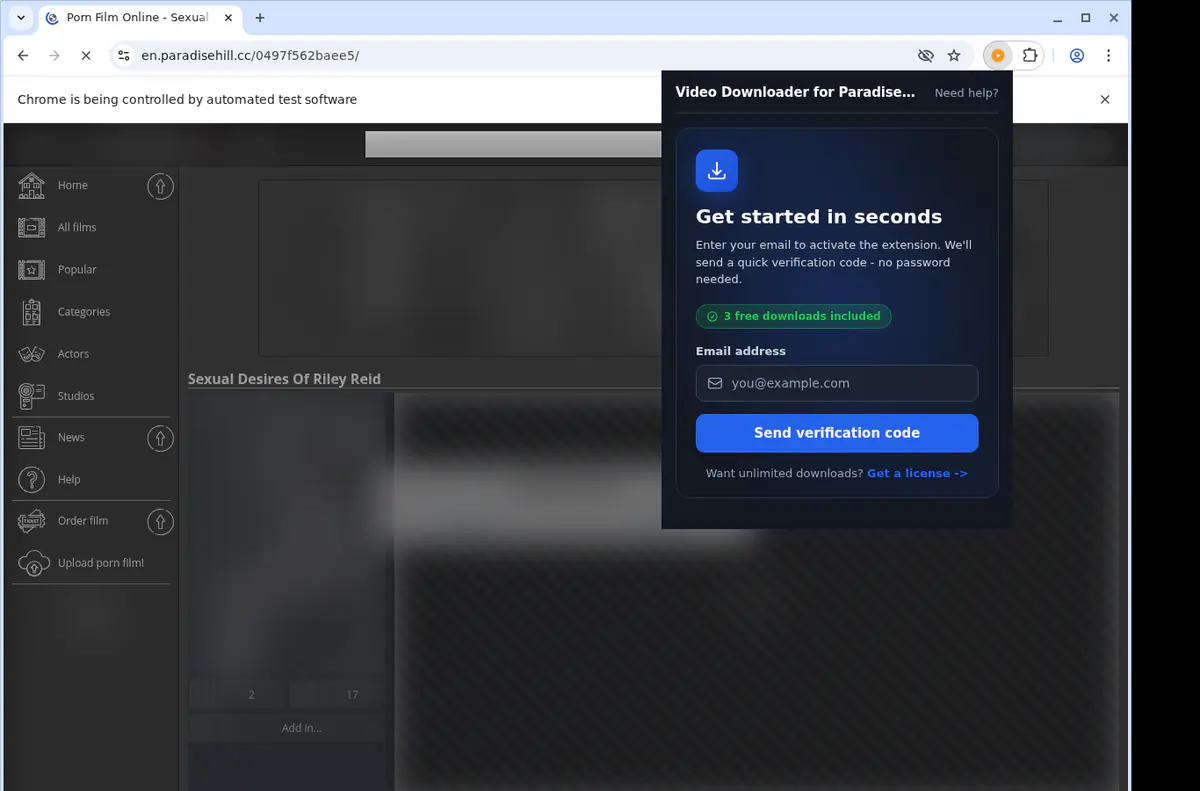The height and width of the screenshot is (791, 1200).
Task: Open Order film via the ticket icon
Action: click(31, 521)
